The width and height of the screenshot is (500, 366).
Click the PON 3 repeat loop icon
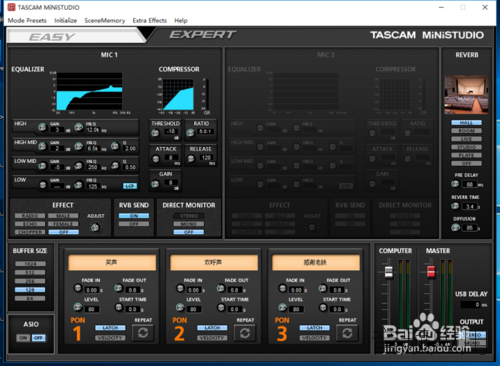[x=347, y=333]
